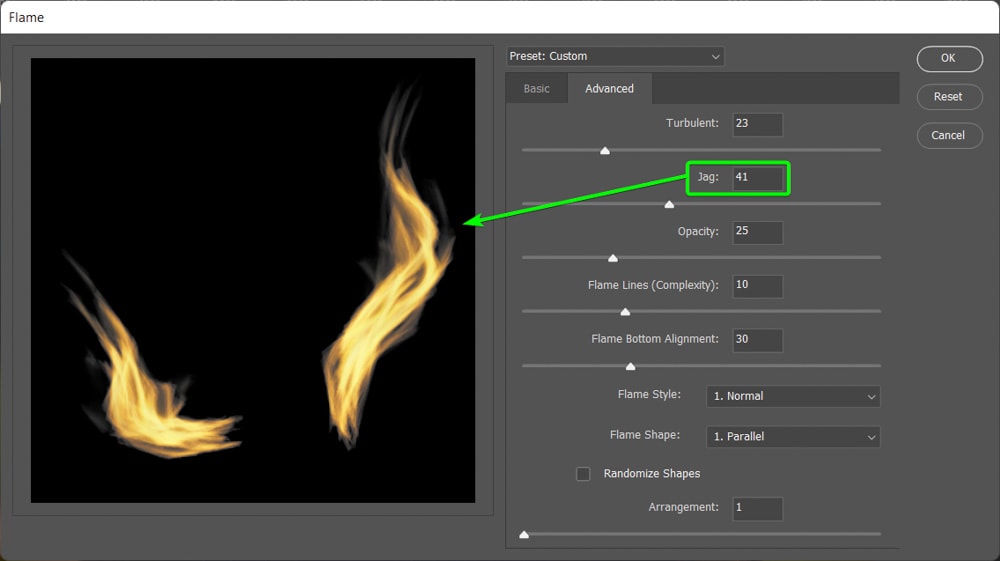Click the Flame Bottom Alignment field
Screen dimensions: 1000x561
point(757,340)
